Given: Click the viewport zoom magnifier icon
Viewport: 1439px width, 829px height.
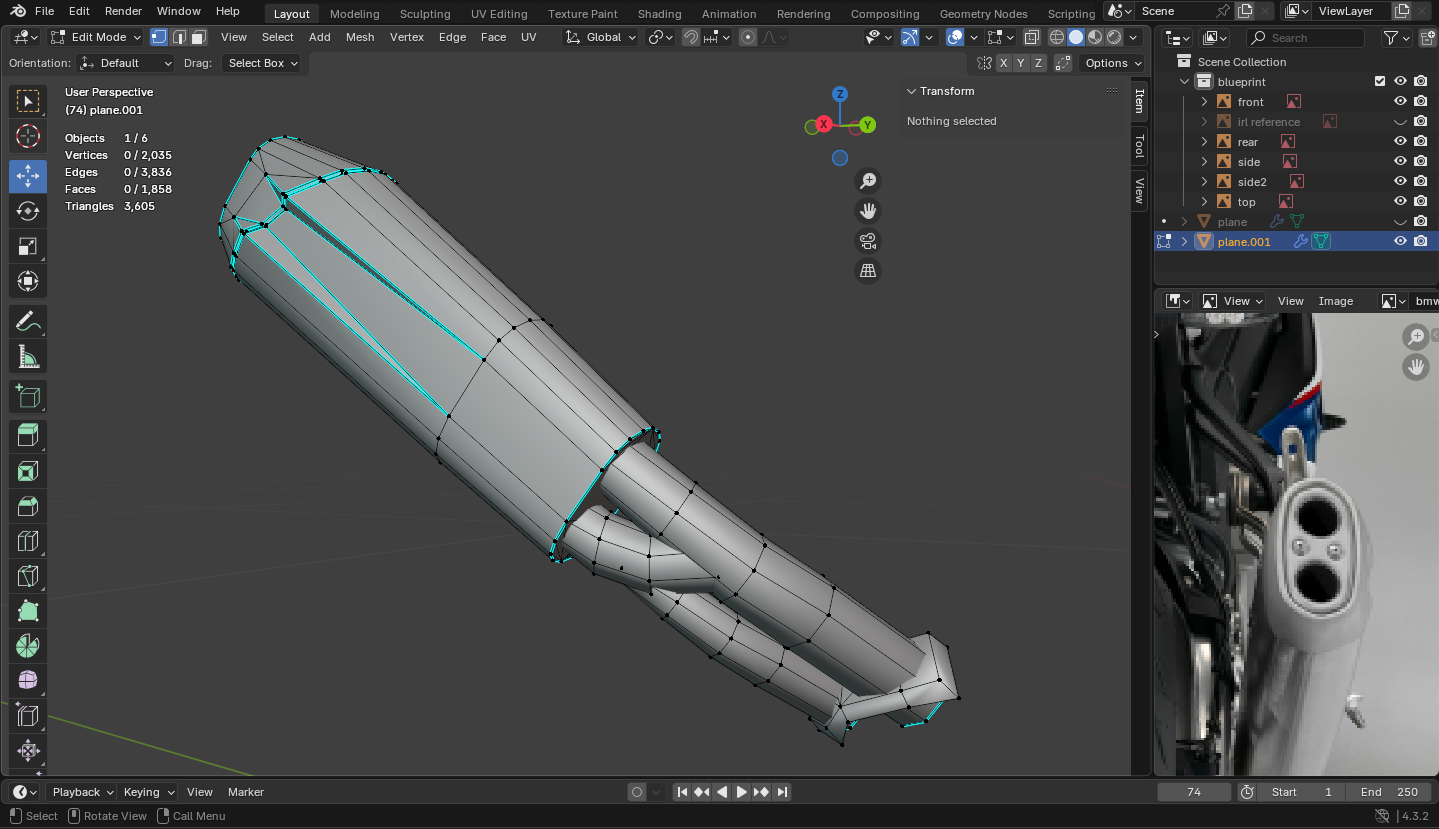Looking at the screenshot, I should click(x=868, y=181).
